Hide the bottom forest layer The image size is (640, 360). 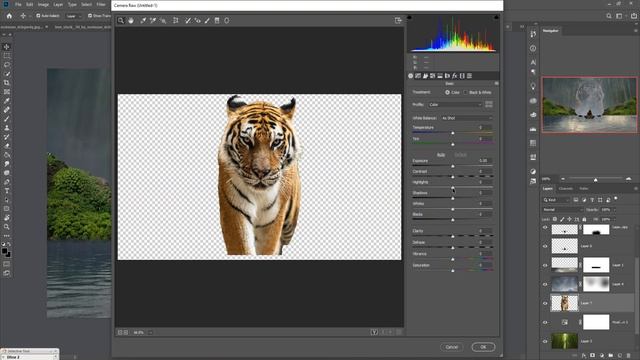click(x=545, y=341)
